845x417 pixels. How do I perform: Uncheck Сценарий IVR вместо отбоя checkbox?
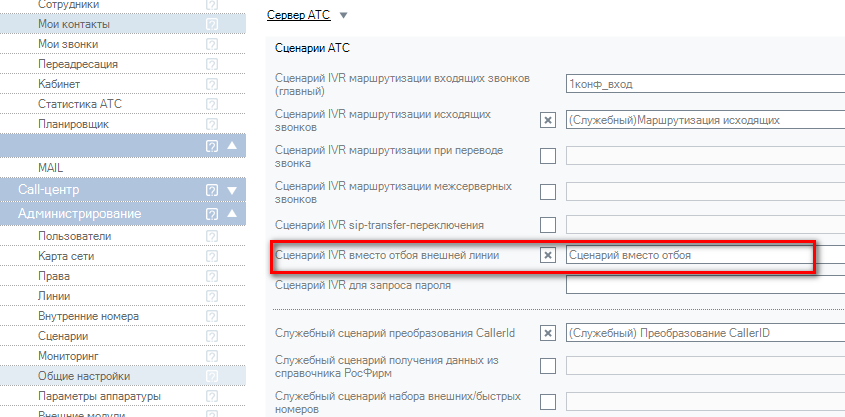click(x=547, y=255)
